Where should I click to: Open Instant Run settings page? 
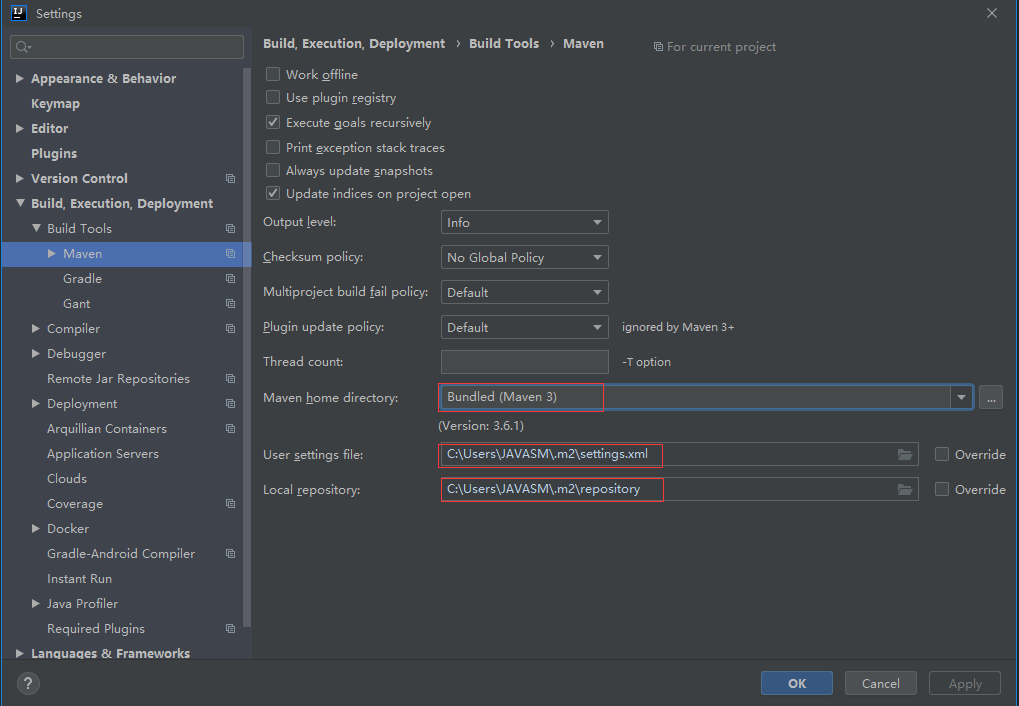[79, 579]
